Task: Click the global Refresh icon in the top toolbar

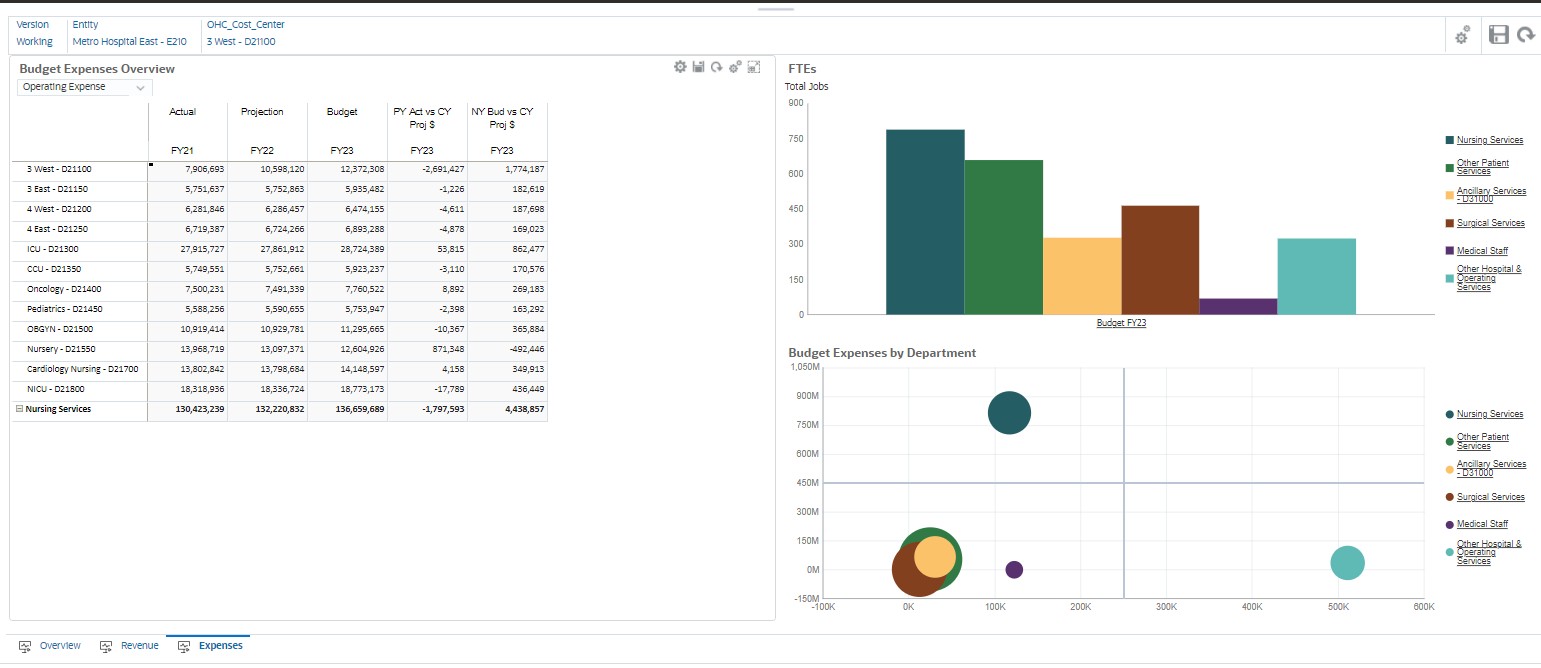Action: click(x=1526, y=34)
